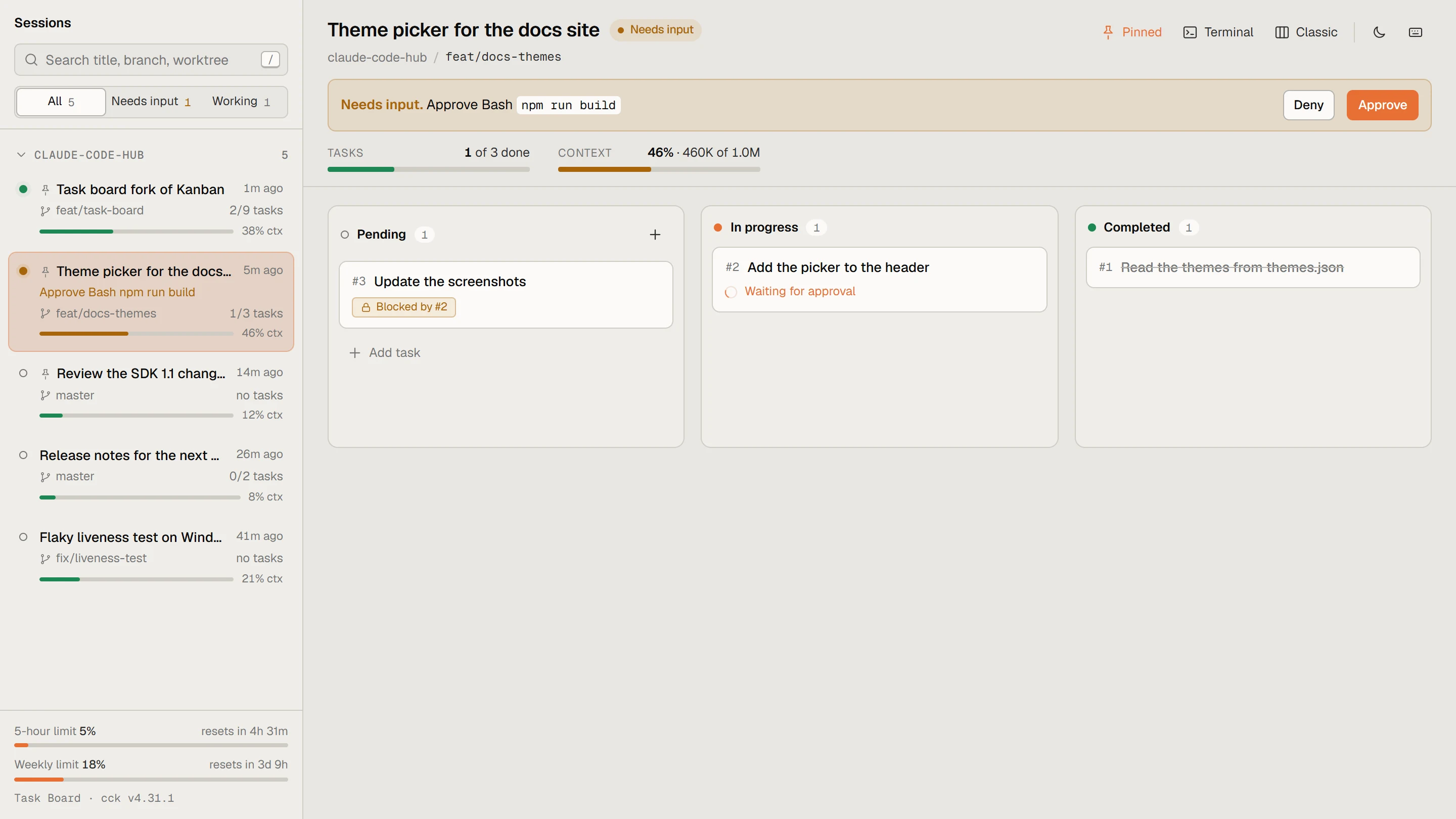The height and width of the screenshot is (819, 1456).
Task: Open Release notes for the next session
Action: [151, 475]
